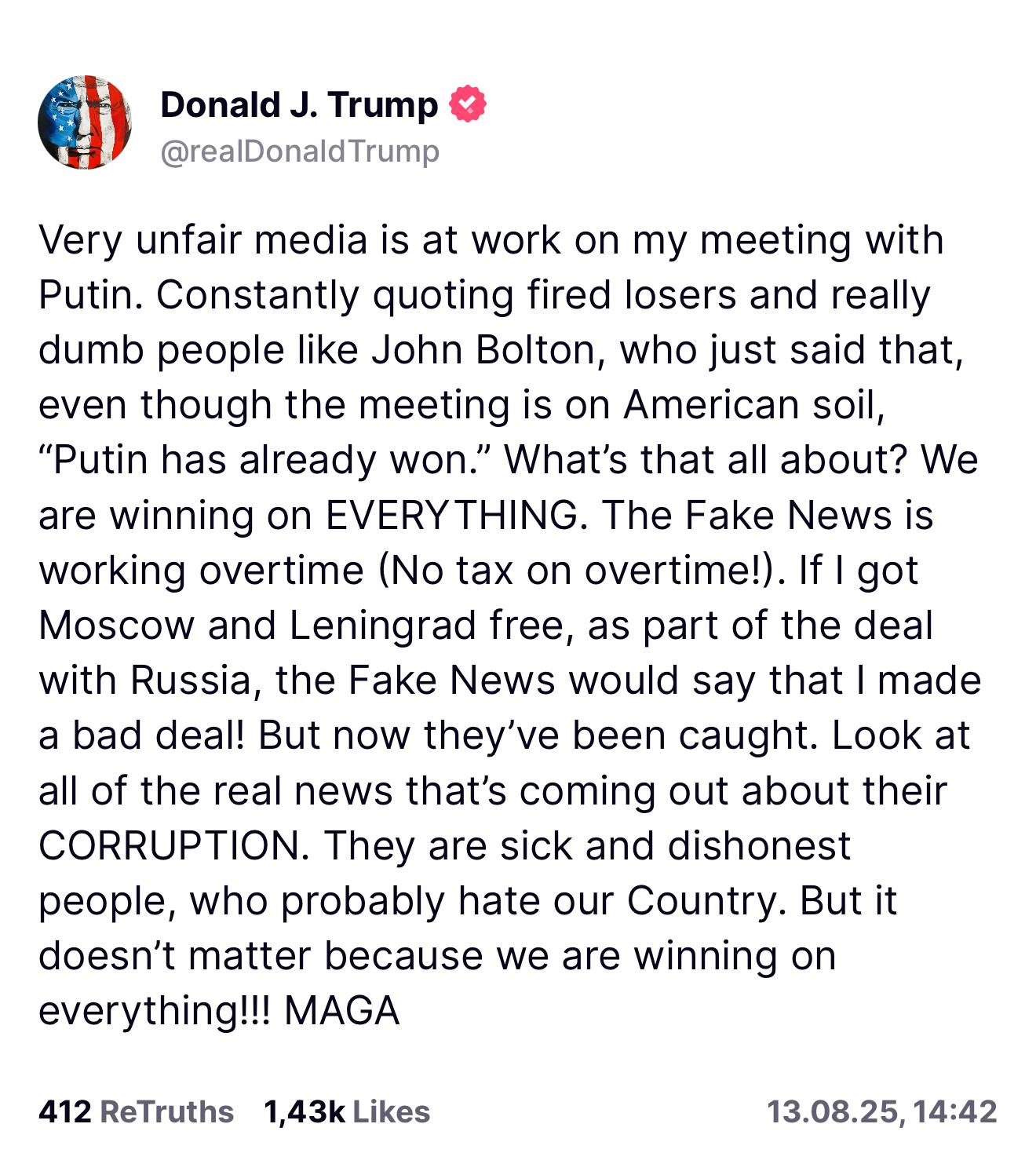Click the phrase "American soil" in text
The height and width of the screenshot is (1164, 1036).
coord(753,404)
